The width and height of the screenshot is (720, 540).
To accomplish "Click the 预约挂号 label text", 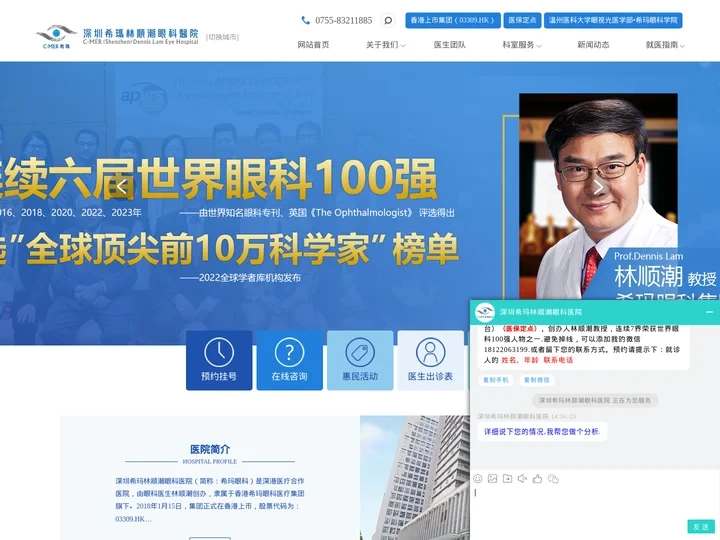I will click(219, 376).
